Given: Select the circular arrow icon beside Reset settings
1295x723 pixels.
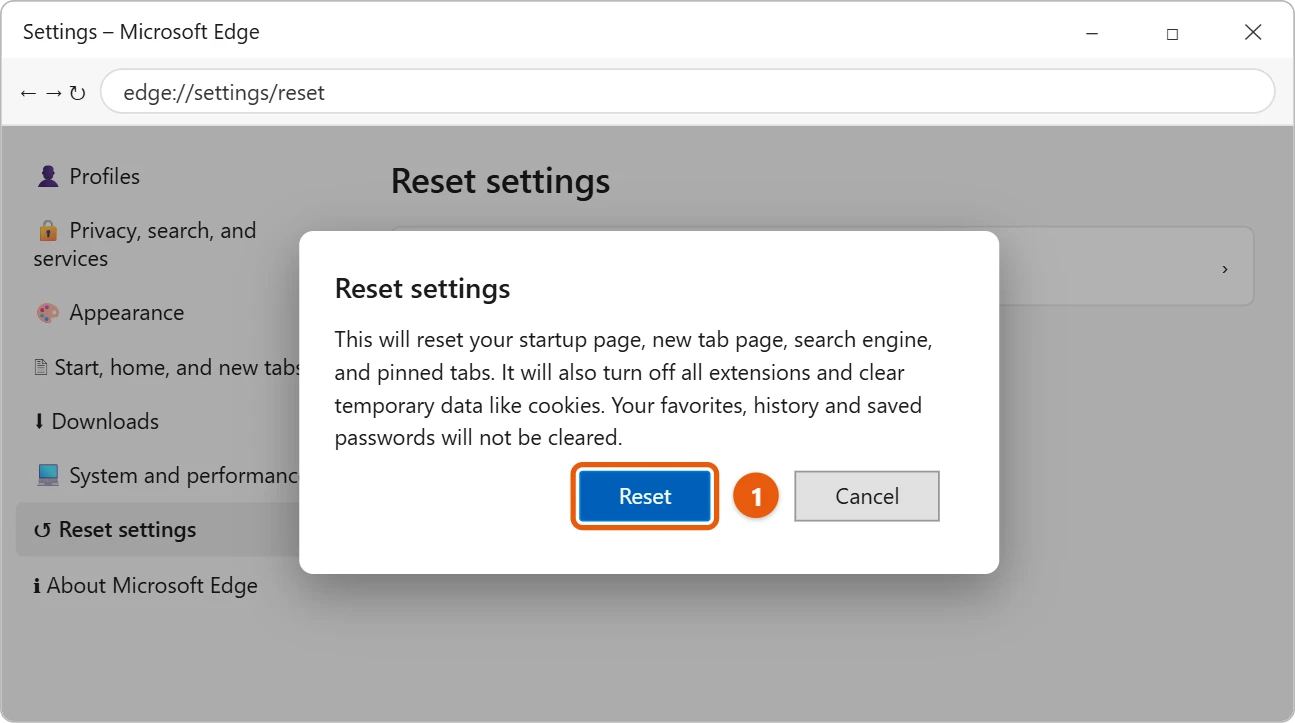Looking at the screenshot, I should pos(42,530).
